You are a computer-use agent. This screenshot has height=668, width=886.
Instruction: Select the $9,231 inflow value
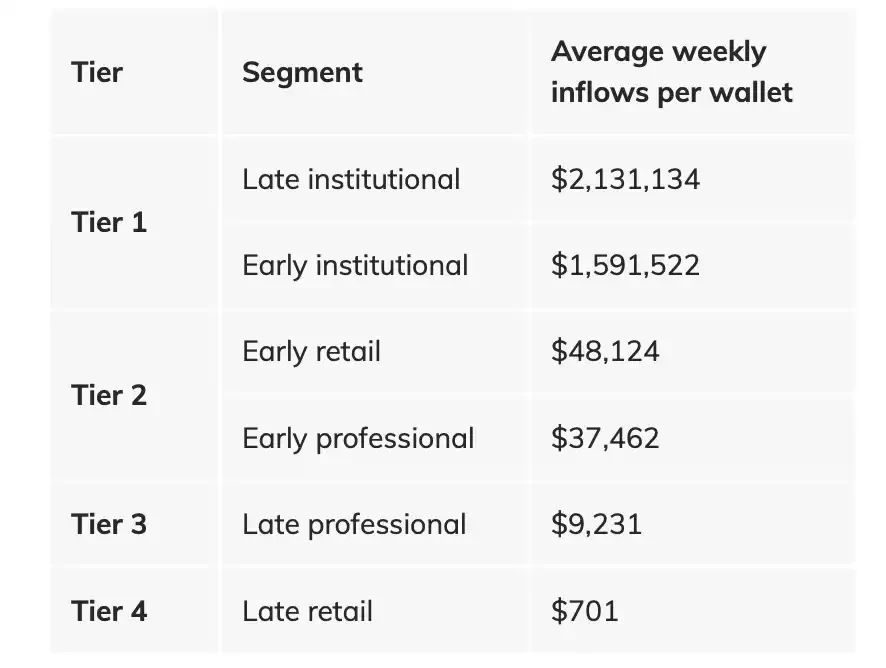[596, 524]
